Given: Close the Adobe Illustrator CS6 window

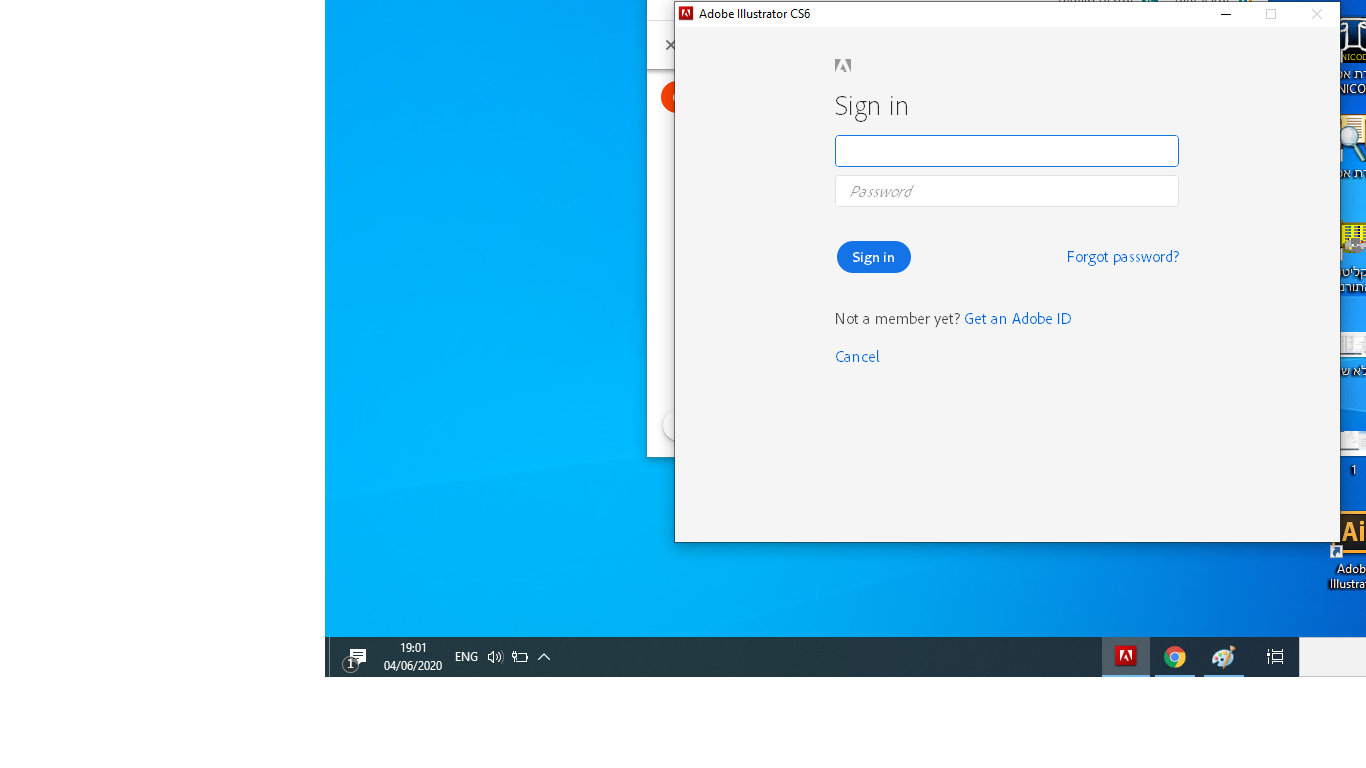Looking at the screenshot, I should click(1317, 14).
